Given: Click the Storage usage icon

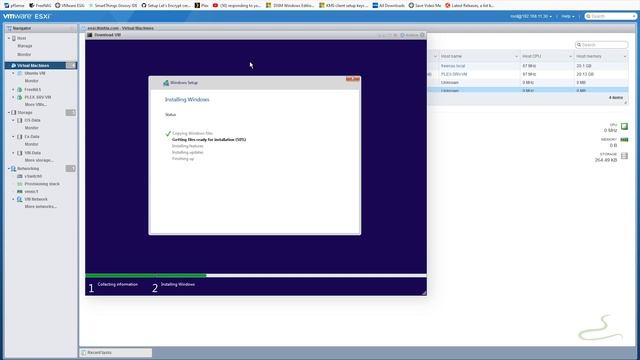Looking at the screenshot, I should 624,156.
